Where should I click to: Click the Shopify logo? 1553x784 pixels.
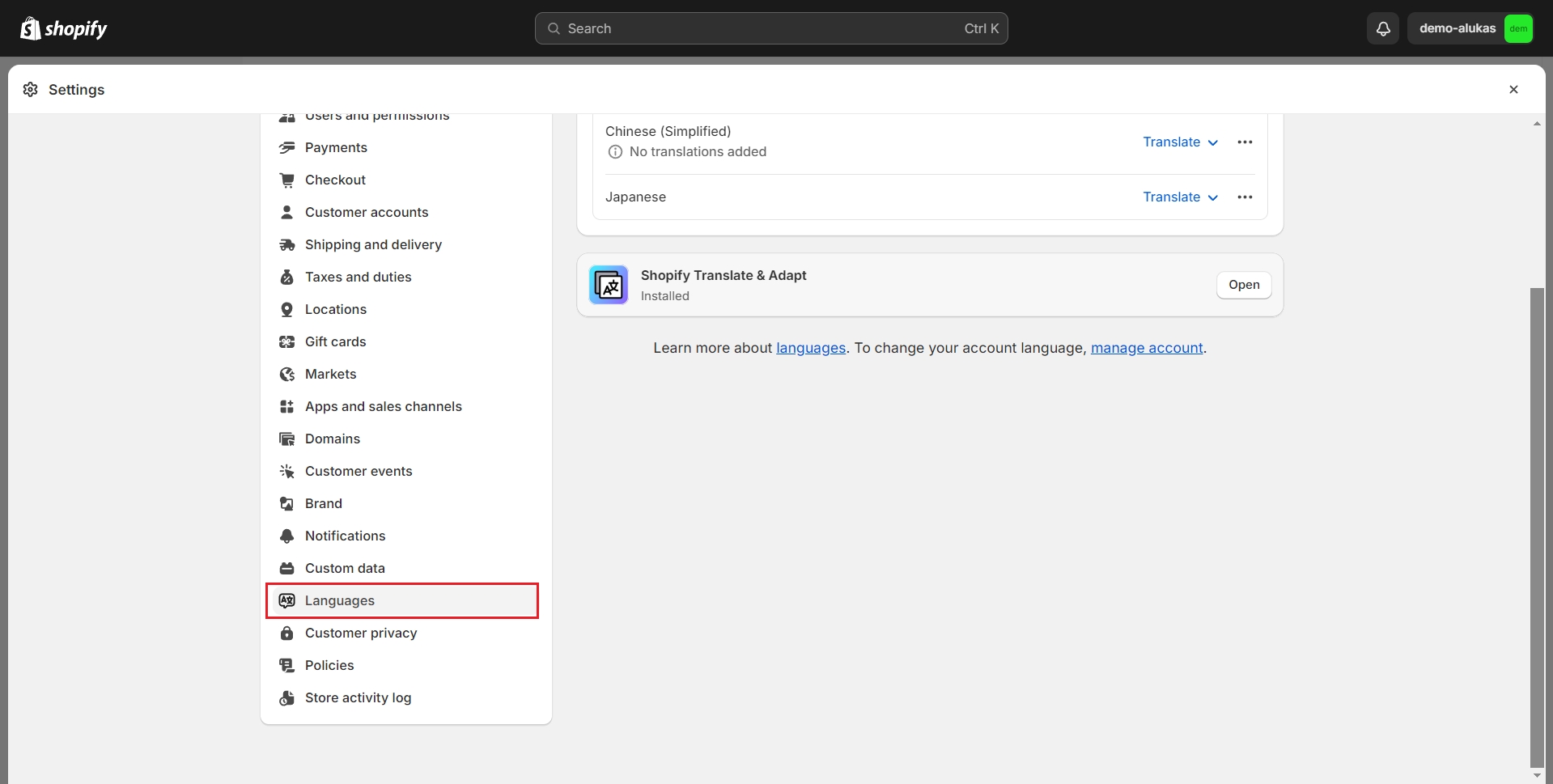(x=64, y=28)
